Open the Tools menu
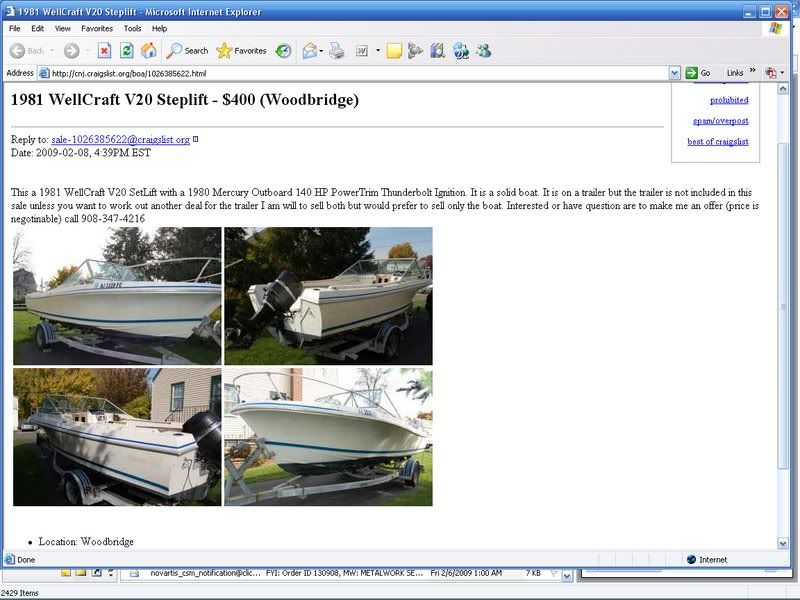Viewport: 800px width, 600px height. click(133, 29)
